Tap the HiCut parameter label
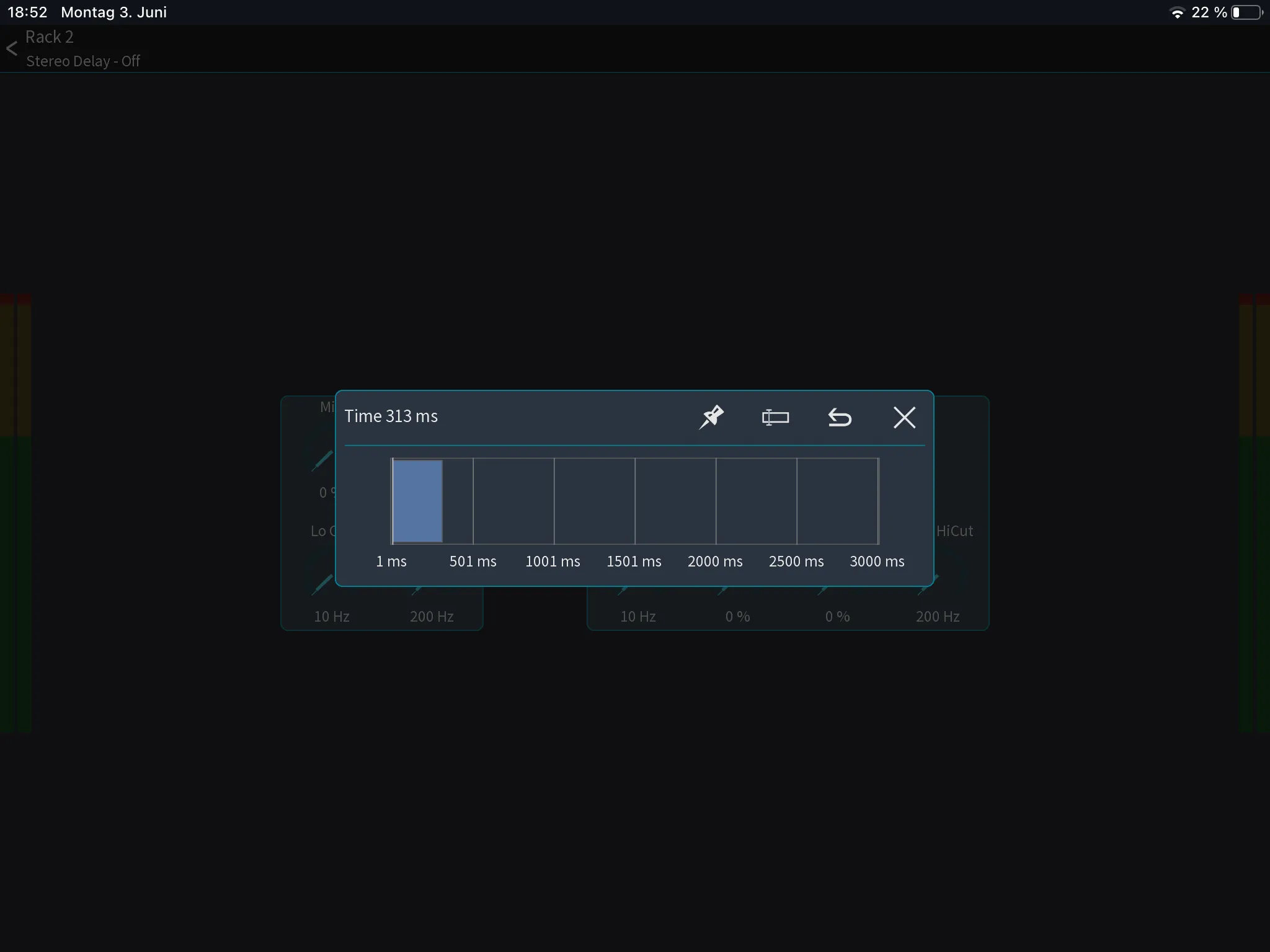The image size is (1270, 952). tap(954, 531)
